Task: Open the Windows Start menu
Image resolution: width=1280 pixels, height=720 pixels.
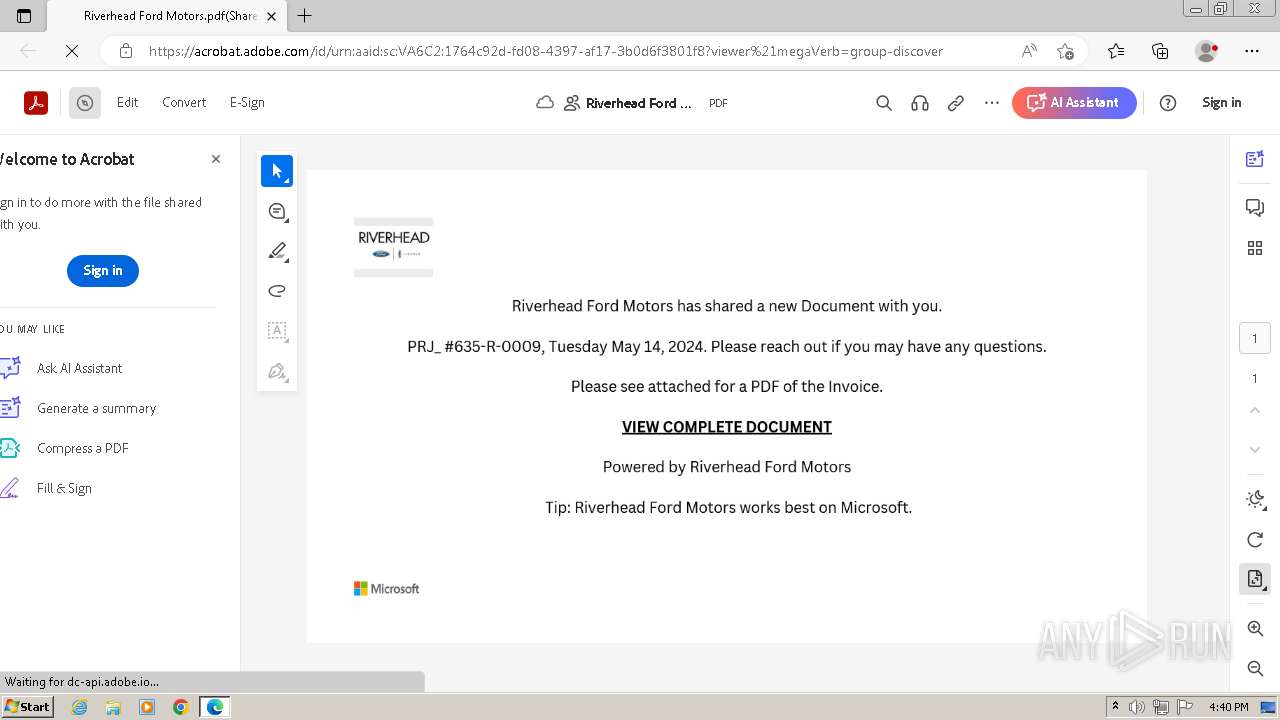Action: [27, 706]
